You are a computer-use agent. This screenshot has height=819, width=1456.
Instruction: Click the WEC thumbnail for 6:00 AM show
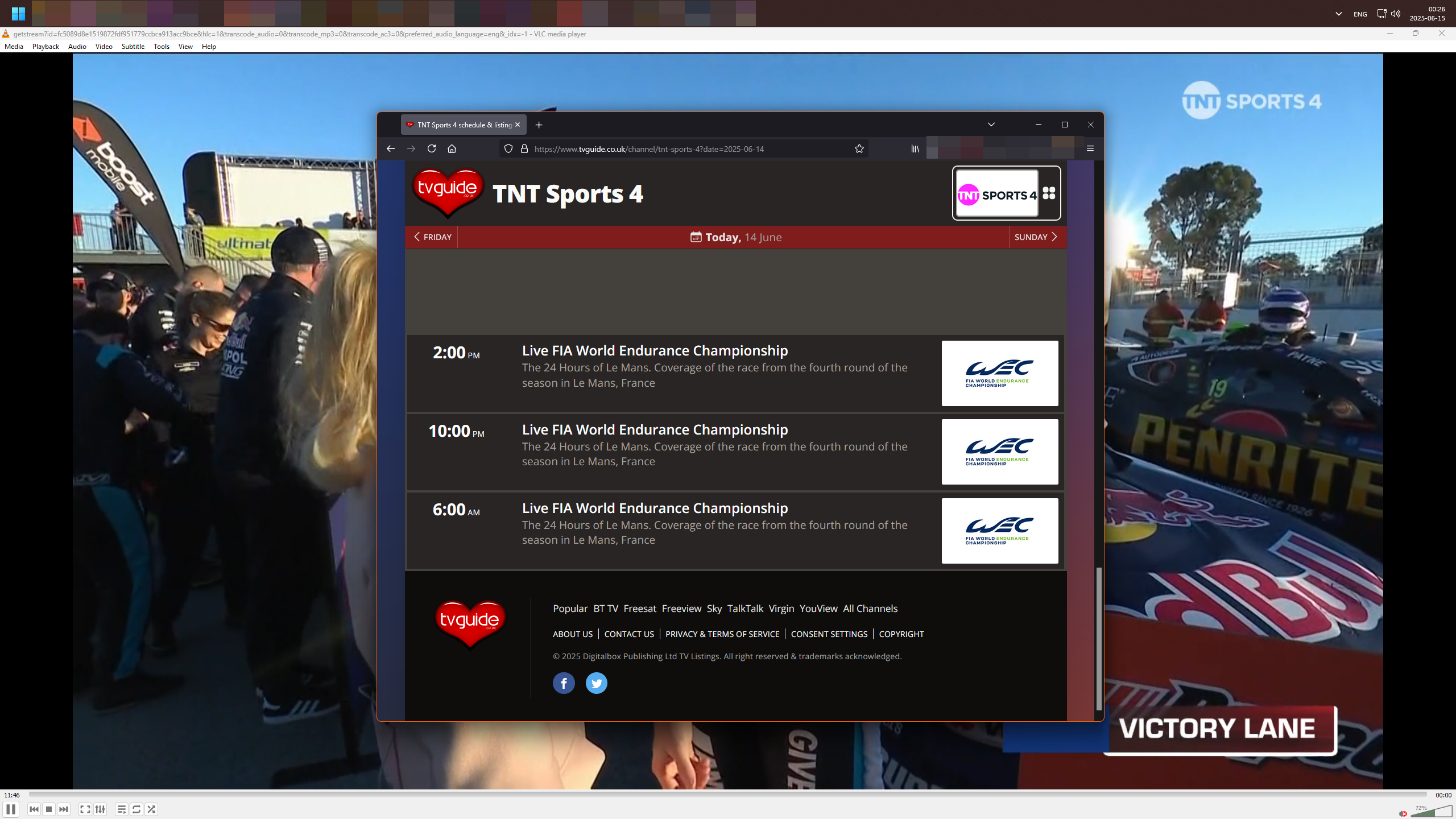click(x=1000, y=531)
